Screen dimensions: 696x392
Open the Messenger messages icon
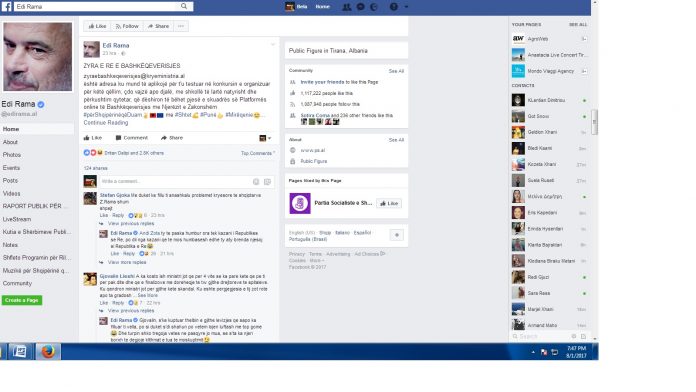[360, 7]
